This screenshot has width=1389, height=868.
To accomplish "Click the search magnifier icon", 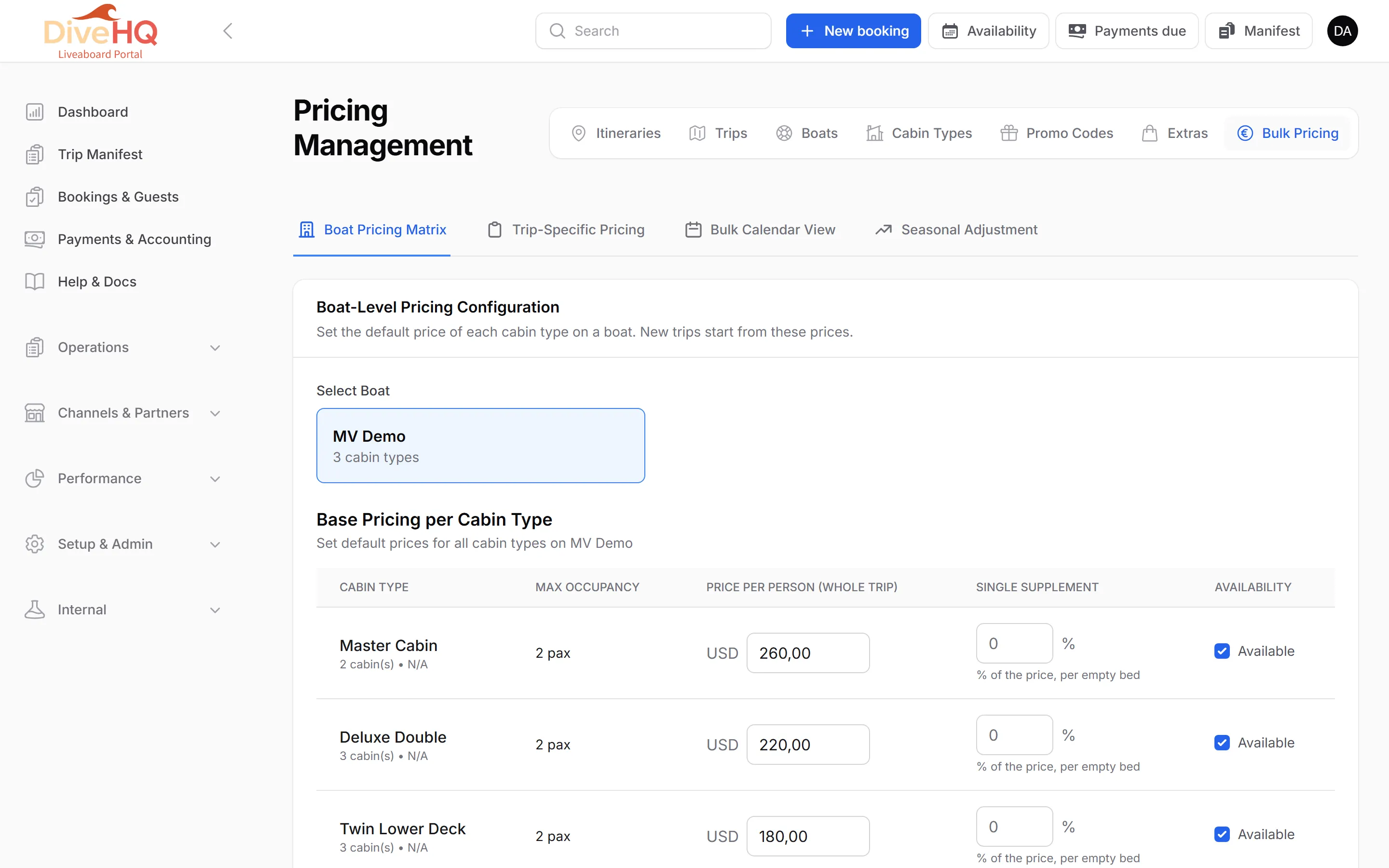I will [558, 31].
